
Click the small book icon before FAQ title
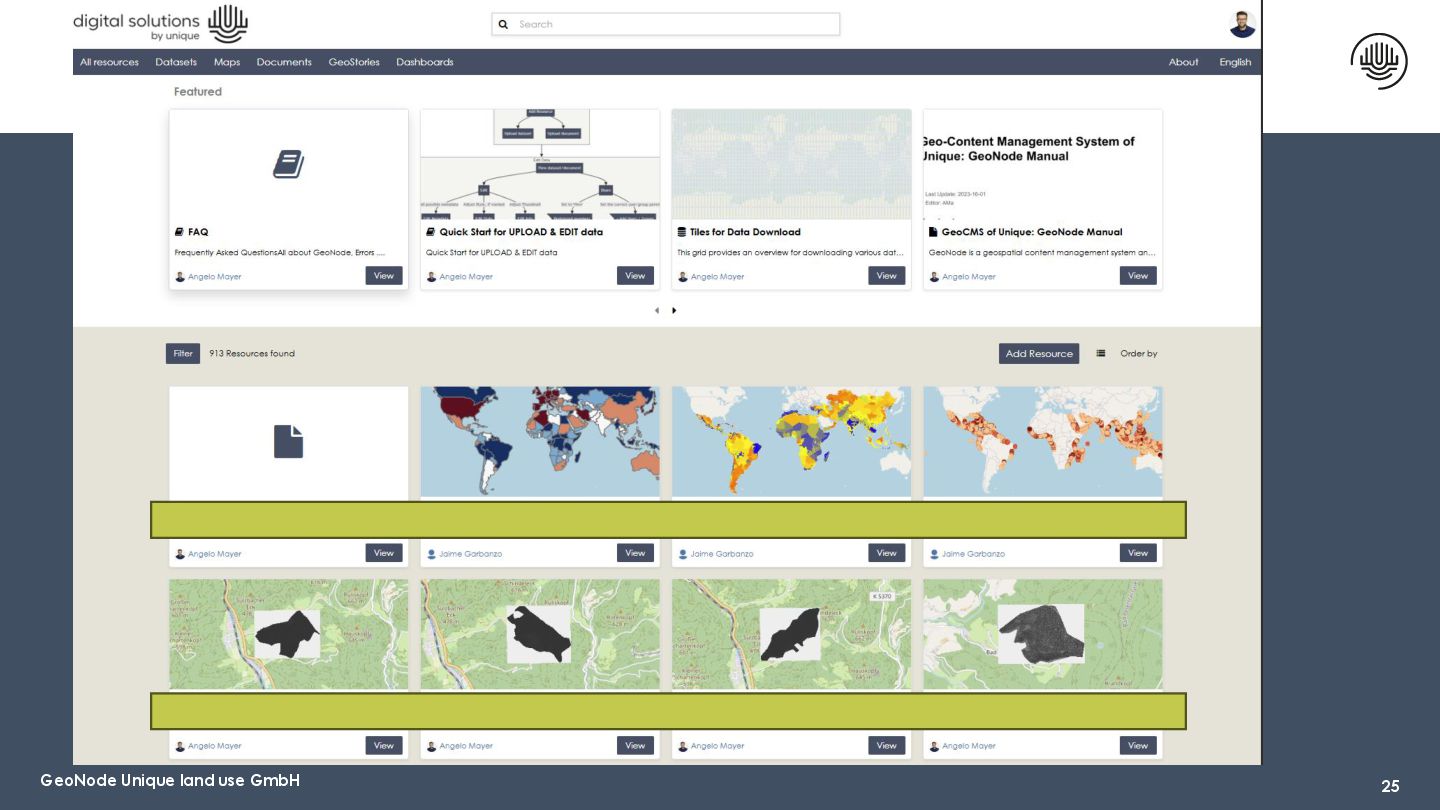[x=180, y=232]
